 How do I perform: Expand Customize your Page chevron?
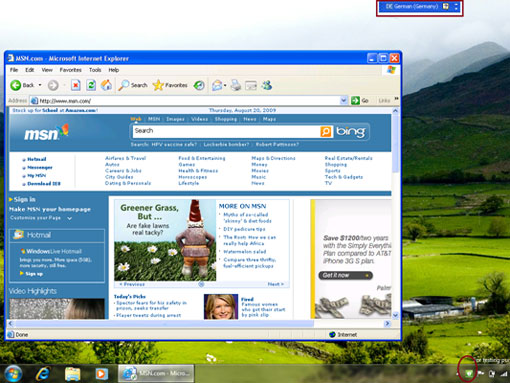tap(69, 218)
